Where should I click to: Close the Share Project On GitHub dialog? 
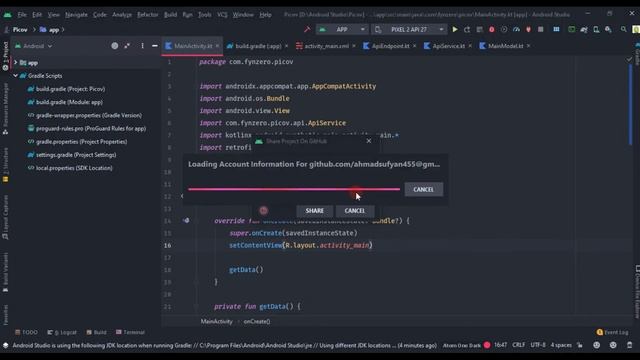369,141
